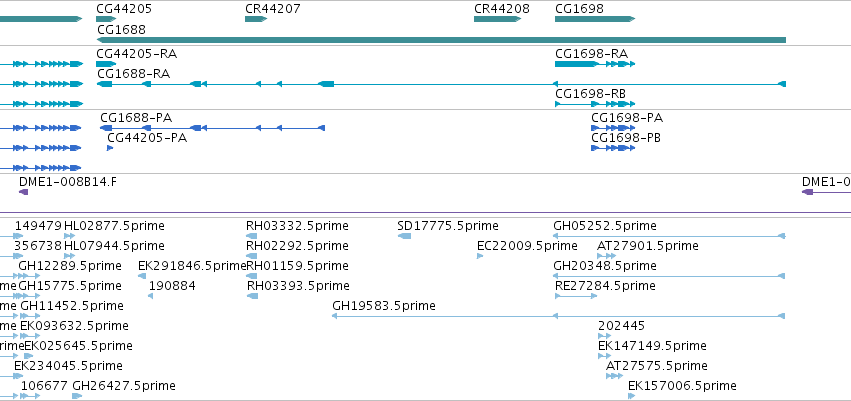Select the RE27284.5prime EST feature
The image size is (851, 401).
pos(576,296)
